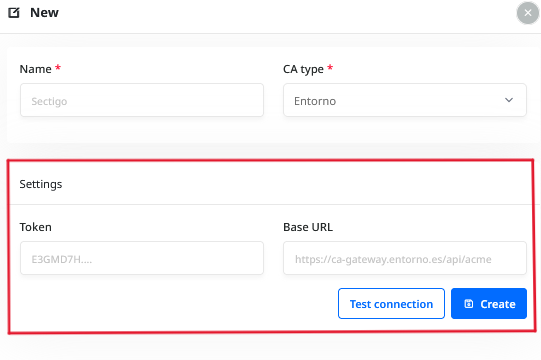Click the red asterisk next to CA type
The image size is (541, 360).
pyautogui.click(x=330, y=67)
